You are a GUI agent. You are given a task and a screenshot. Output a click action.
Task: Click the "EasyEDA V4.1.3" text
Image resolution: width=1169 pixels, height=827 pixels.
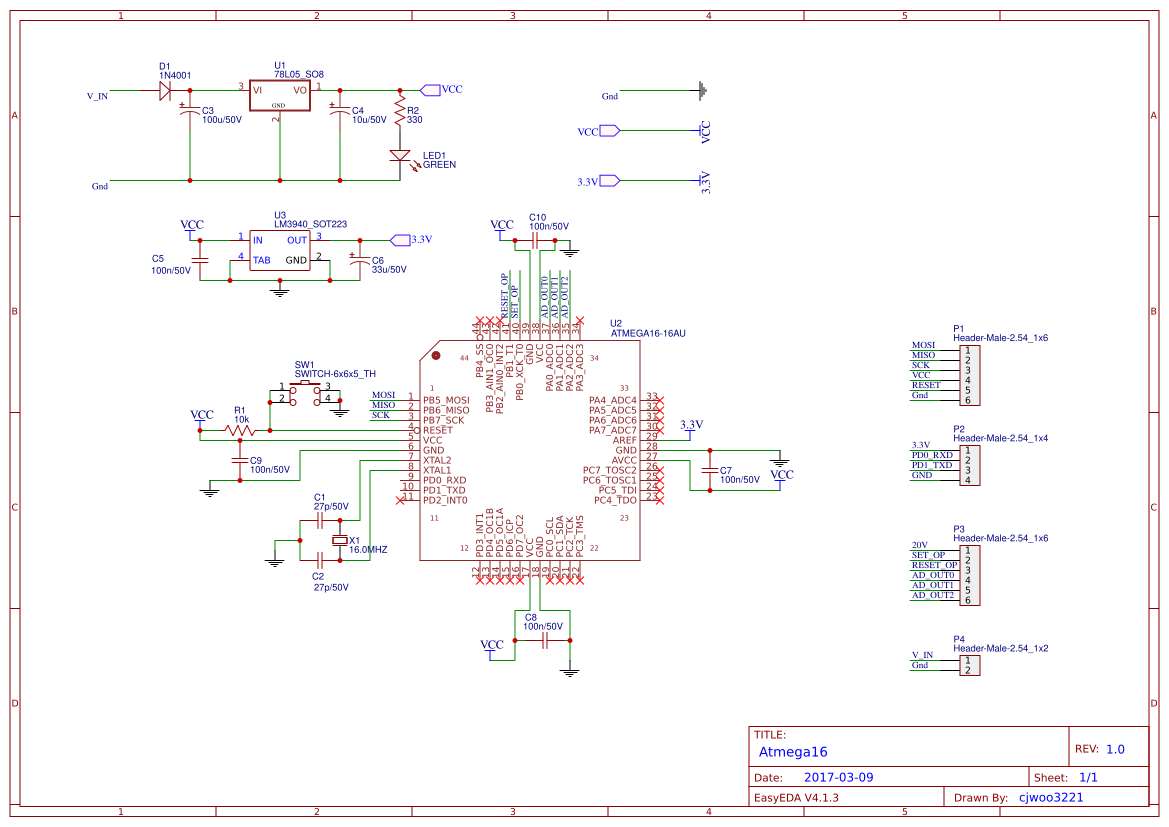click(x=796, y=798)
